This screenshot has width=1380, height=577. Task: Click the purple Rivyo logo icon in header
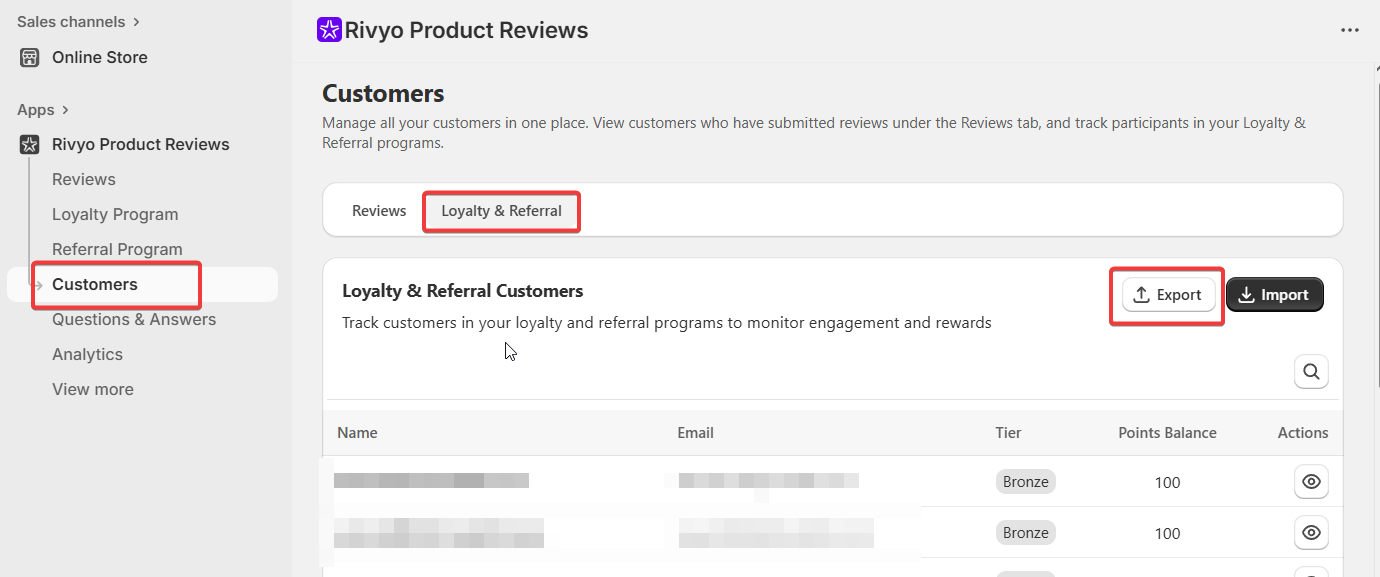pyautogui.click(x=329, y=30)
